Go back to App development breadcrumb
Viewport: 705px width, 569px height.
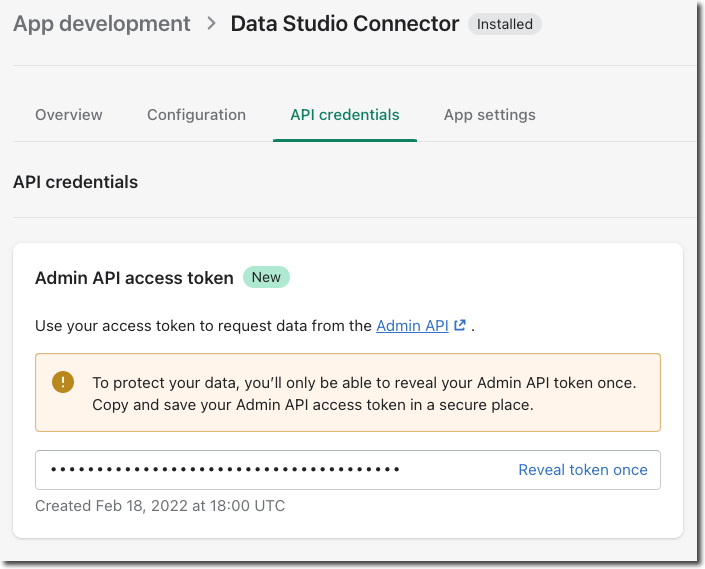[102, 24]
